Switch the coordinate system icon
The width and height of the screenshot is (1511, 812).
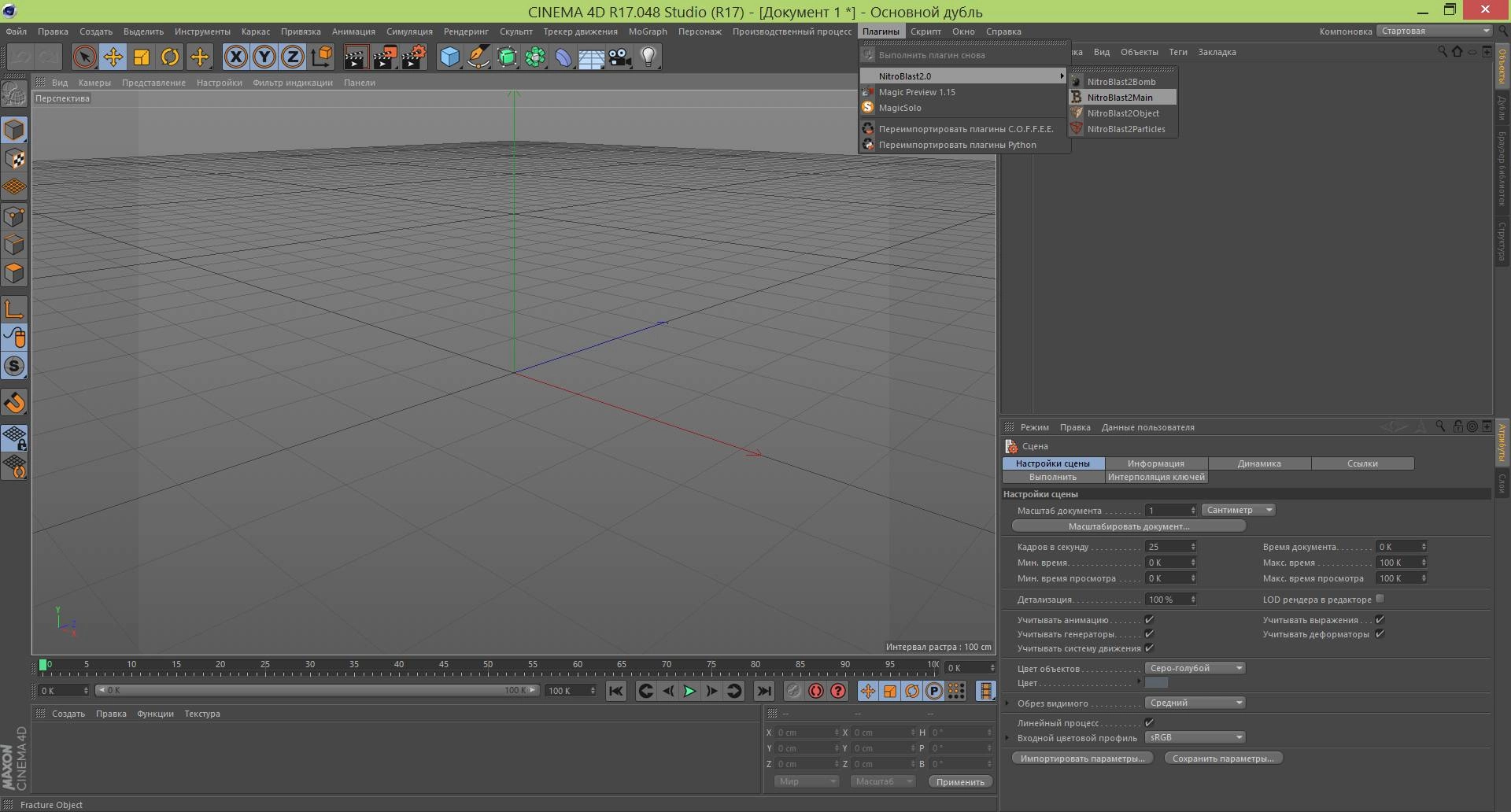[x=322, y=57]
